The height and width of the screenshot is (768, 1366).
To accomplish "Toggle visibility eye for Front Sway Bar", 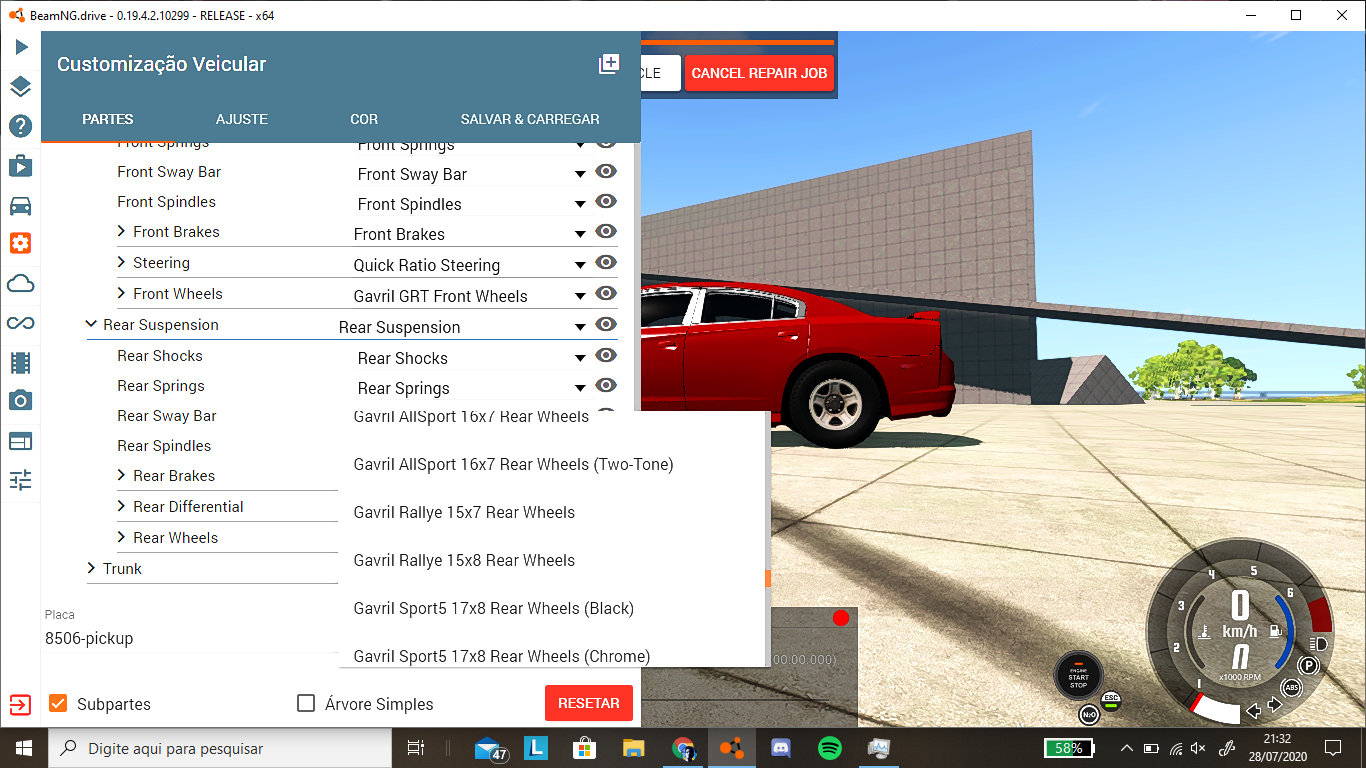I will 606,172.
